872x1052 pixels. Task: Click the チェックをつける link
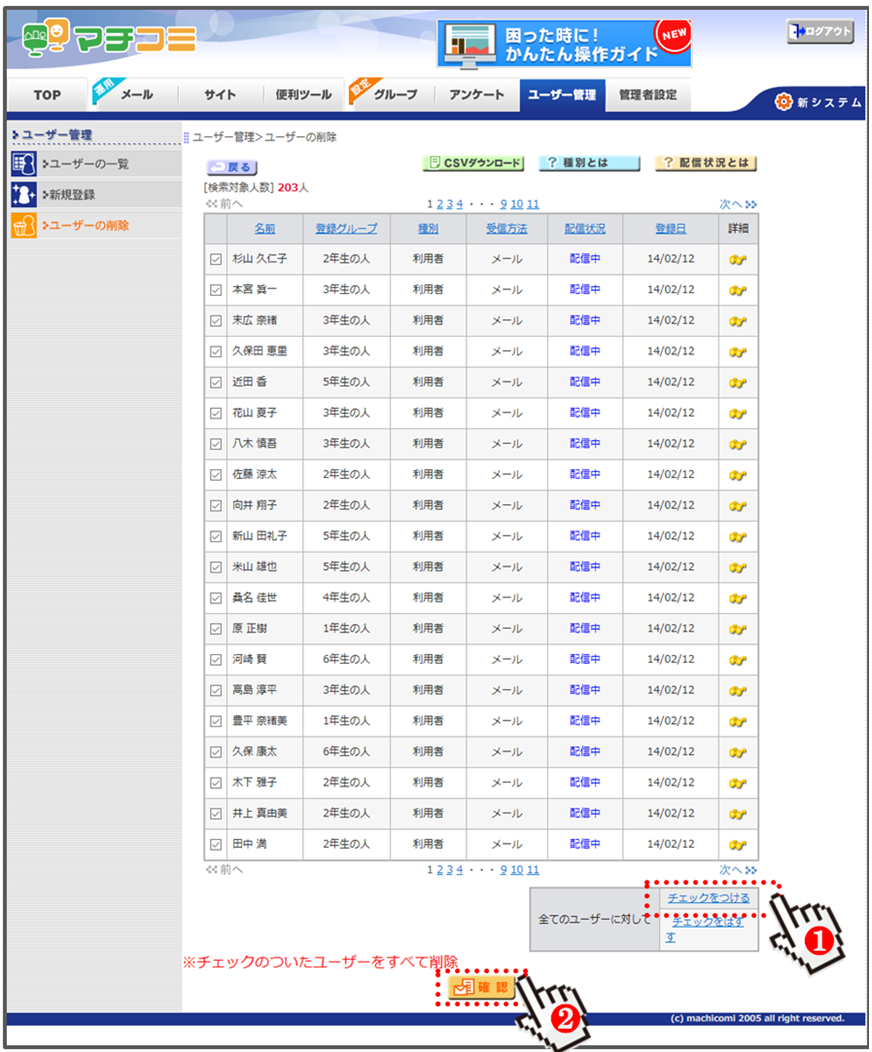[707, 899]
